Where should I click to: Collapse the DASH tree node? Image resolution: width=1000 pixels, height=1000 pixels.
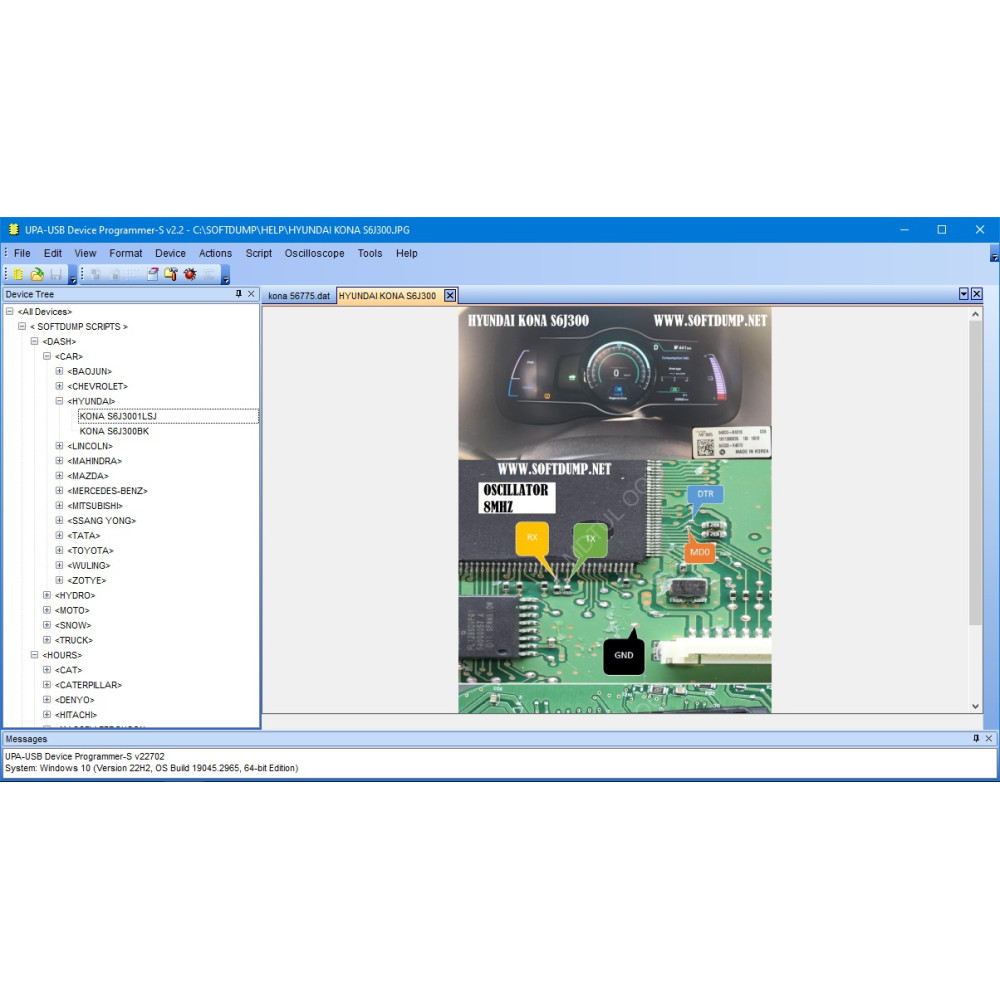pyautogui.click(x=34, y=341)
